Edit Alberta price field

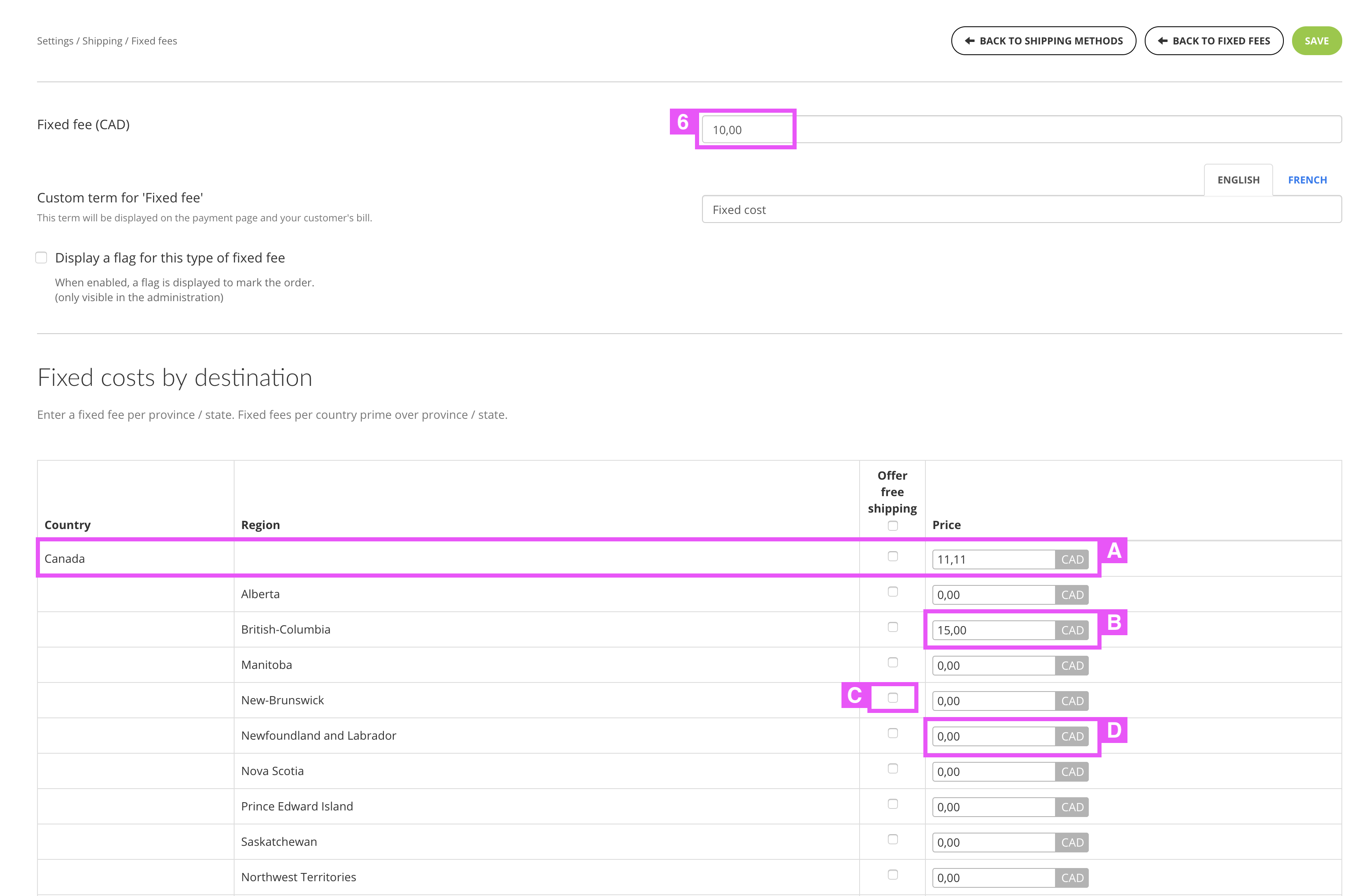point(994,595)
